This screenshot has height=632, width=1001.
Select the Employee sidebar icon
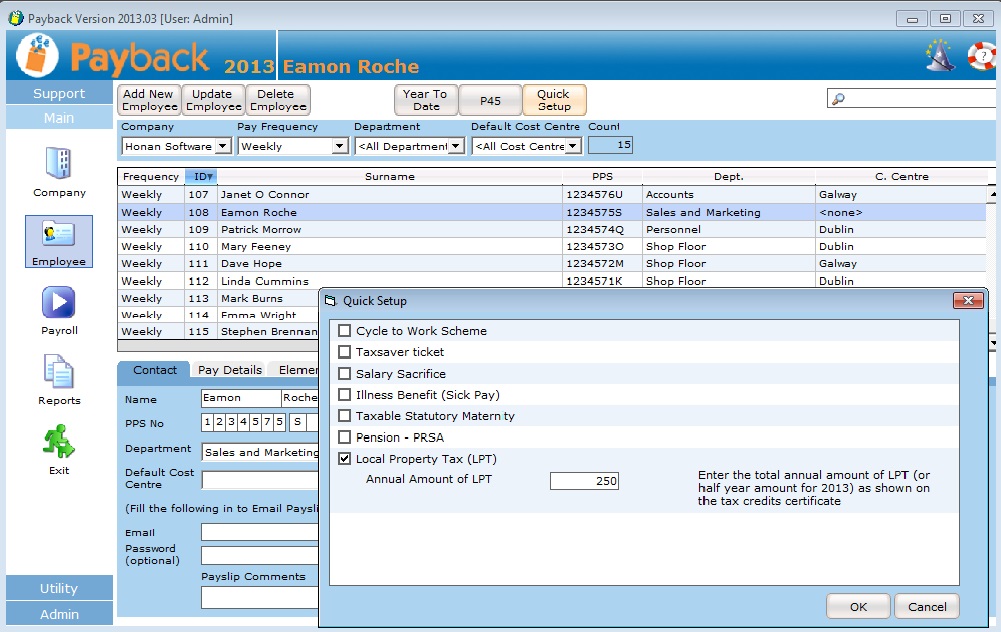(59, 235)
